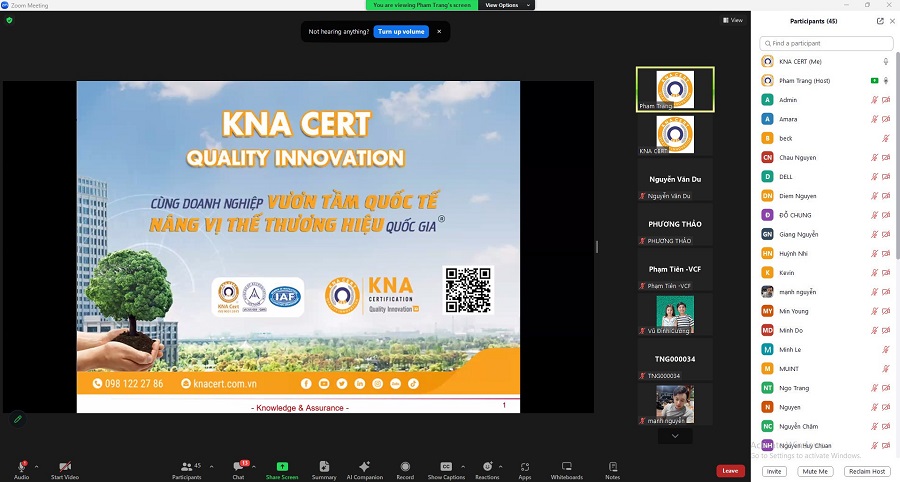Click the Turn up volume button

401,32
